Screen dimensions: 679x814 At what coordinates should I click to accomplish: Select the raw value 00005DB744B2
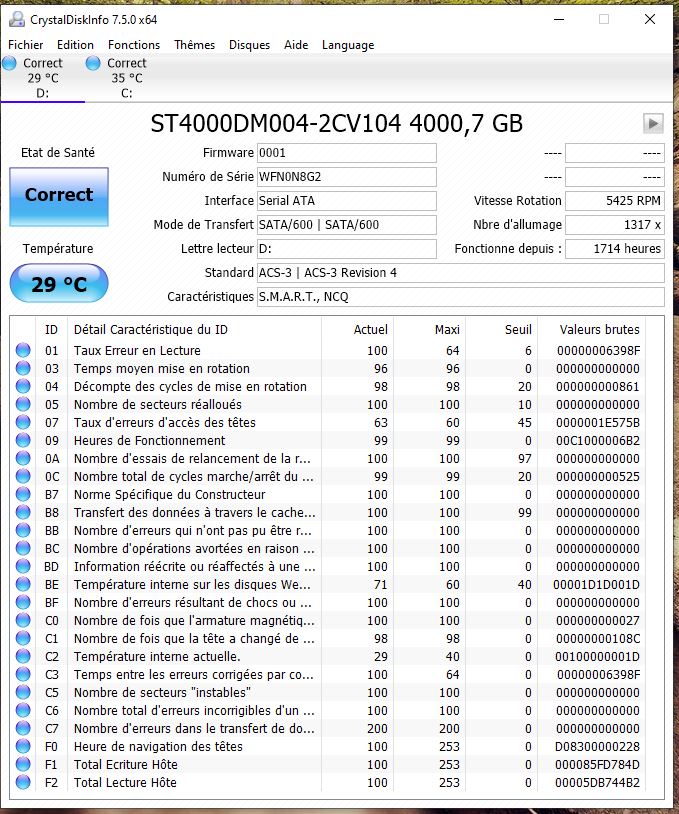pyautogui.click(x=597, y=783)
